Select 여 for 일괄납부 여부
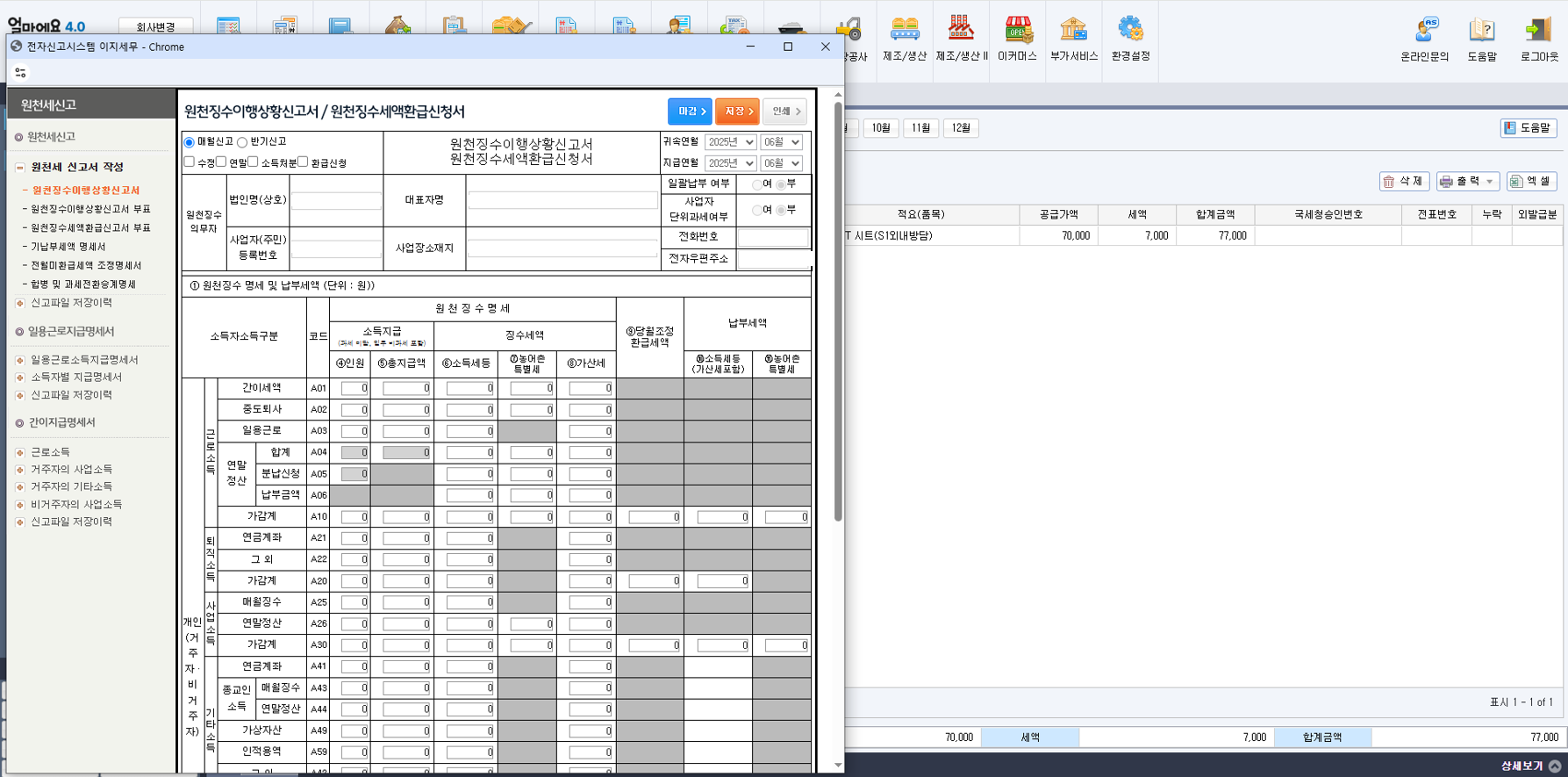Viewport: 1568px width, 777px height. 757,184
